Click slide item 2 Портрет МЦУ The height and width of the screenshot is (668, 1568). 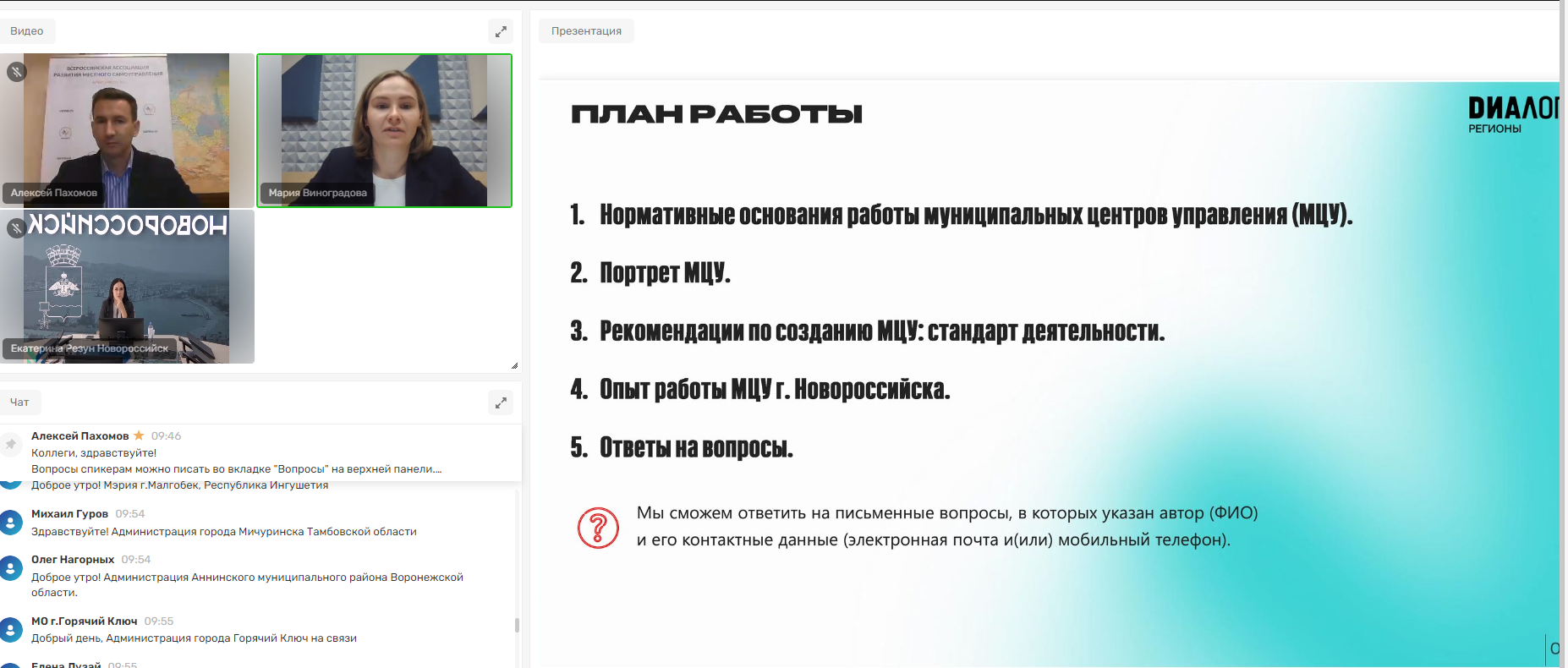[x=650, y=272]
